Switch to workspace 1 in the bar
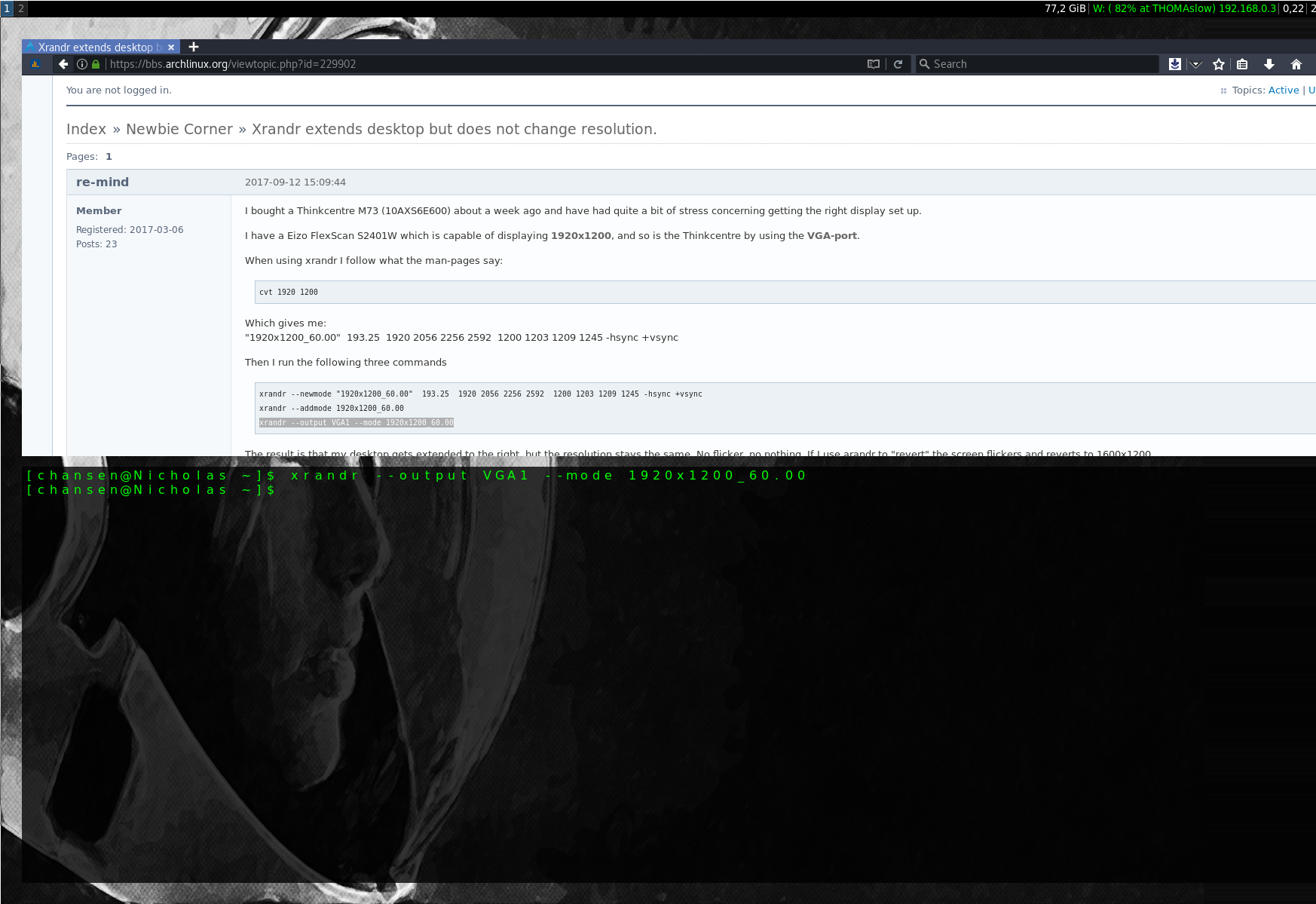Viewport: 1316px width, 904px height. point(8,8)
